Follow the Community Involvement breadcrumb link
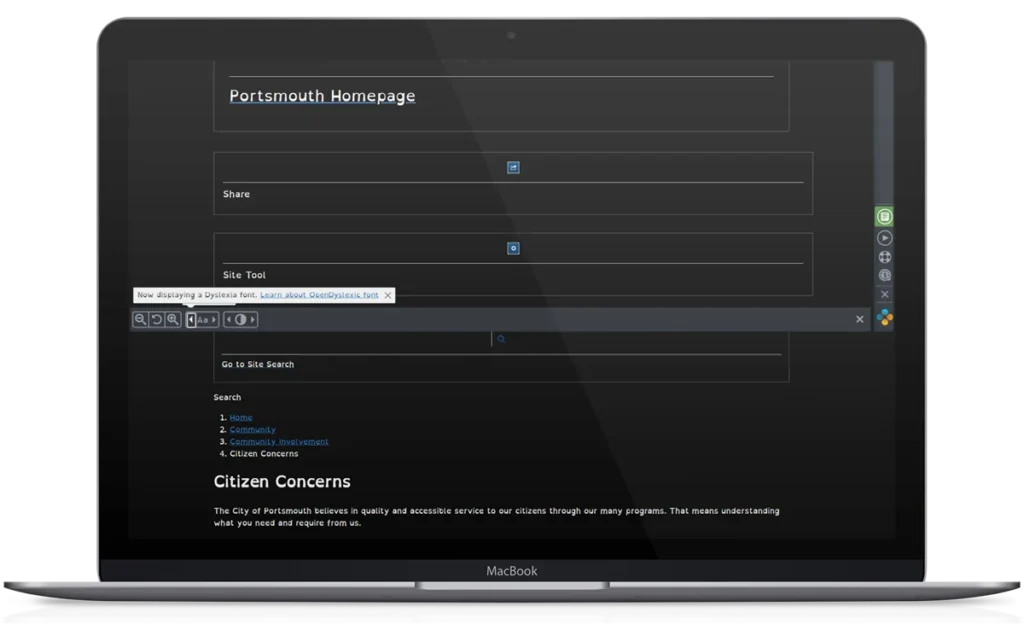Screen dimensions: 1024x624 [x=280, y=440]
